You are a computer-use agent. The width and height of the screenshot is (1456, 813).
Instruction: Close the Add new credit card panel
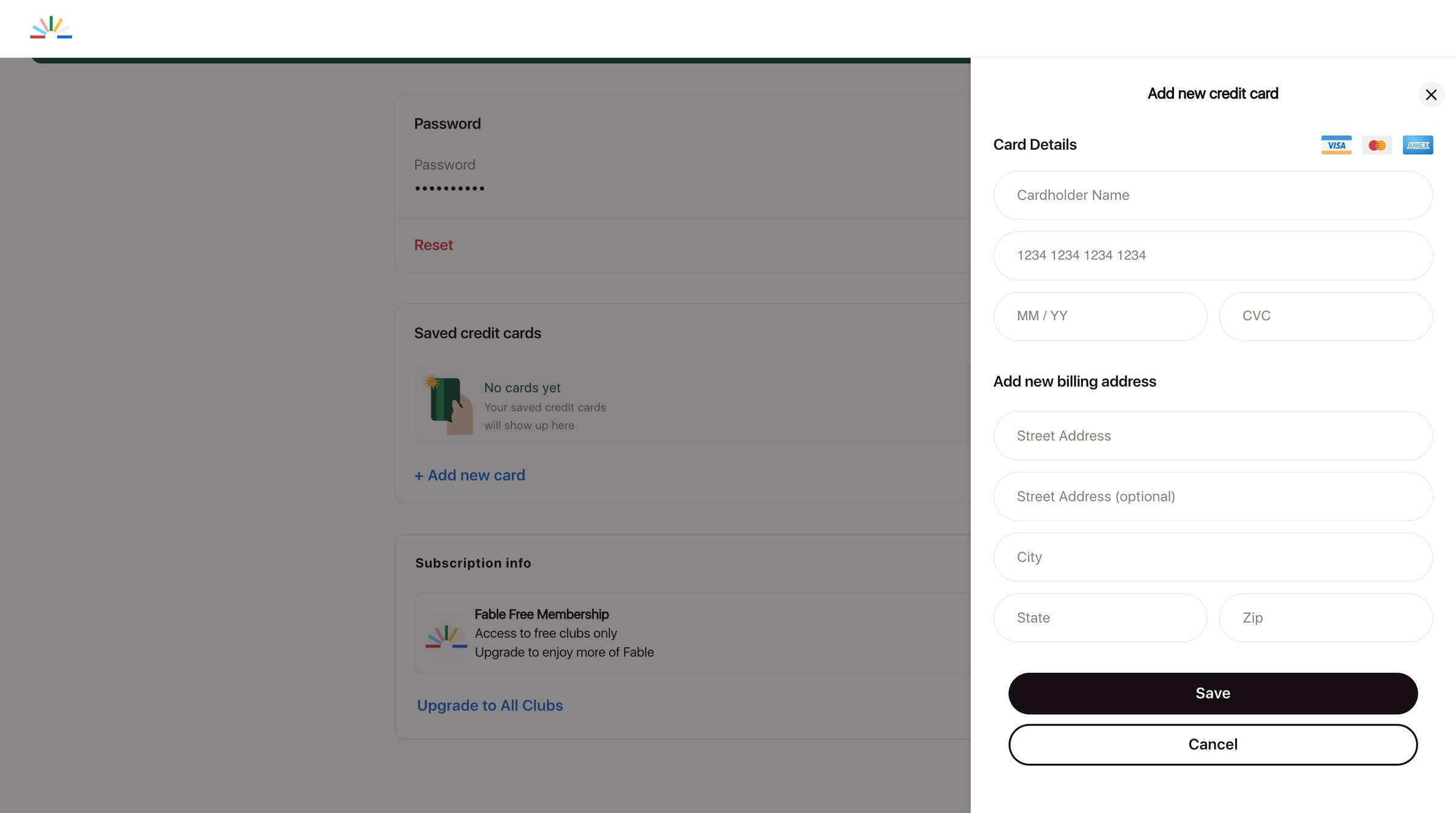point(1431,95)
